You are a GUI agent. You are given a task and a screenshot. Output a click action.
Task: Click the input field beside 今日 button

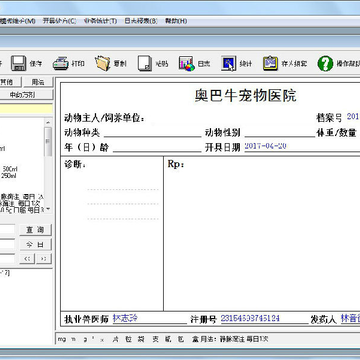pos(7,244)
